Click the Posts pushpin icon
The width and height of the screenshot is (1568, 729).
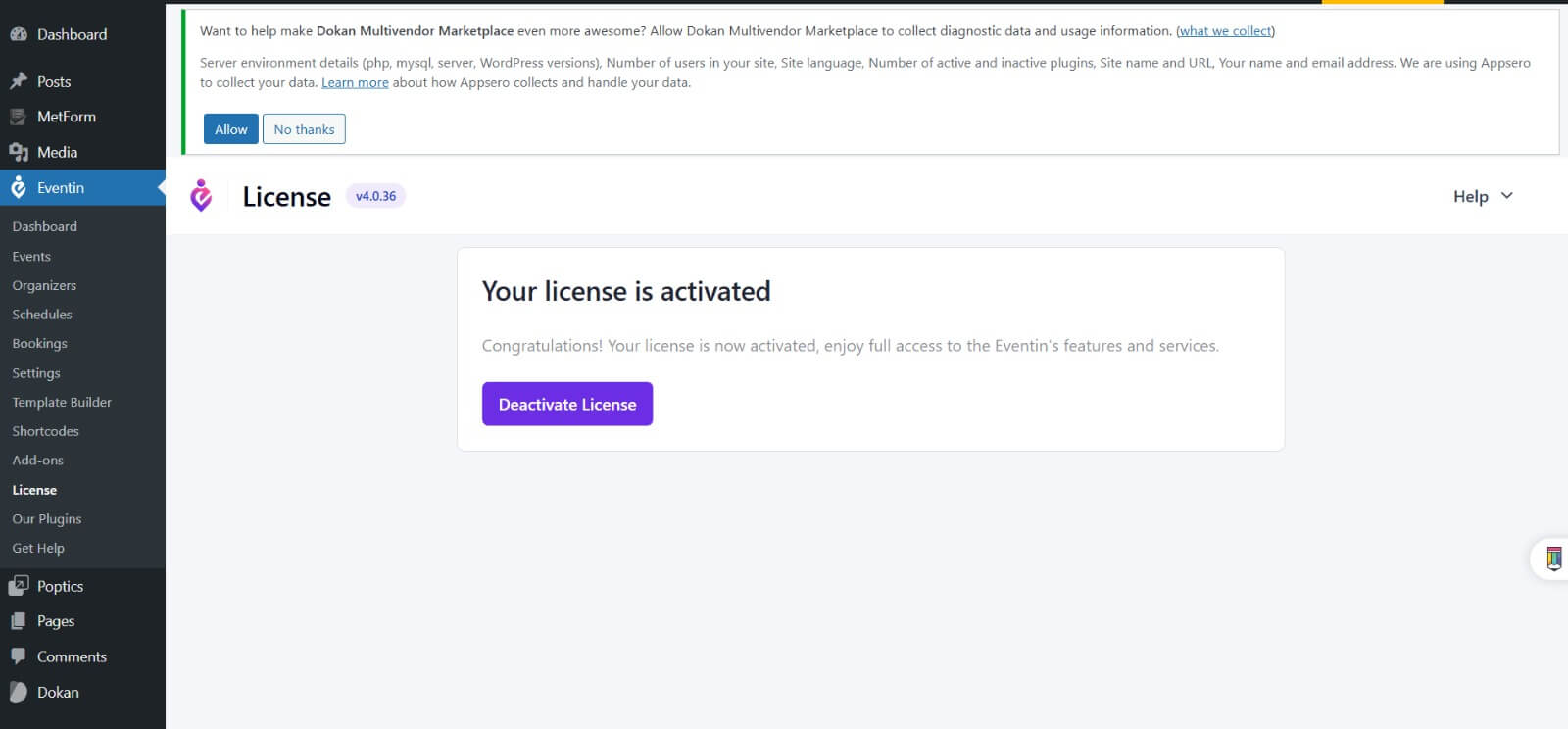pos(19,81)
